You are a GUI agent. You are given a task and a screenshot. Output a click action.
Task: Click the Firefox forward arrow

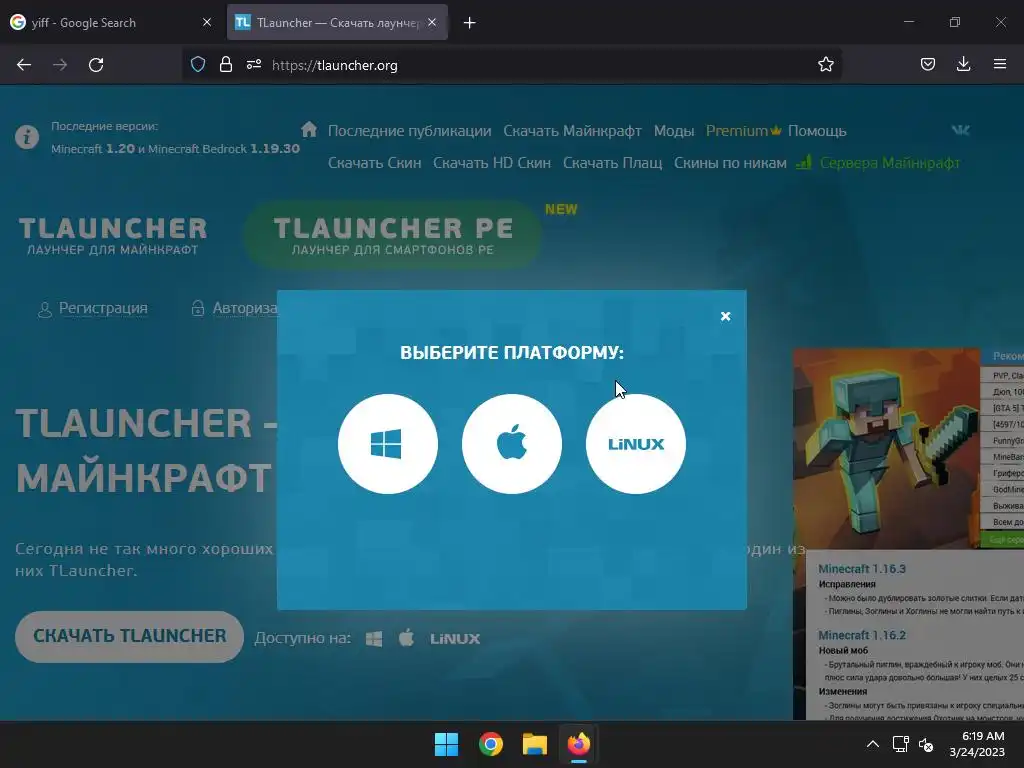pos(60,65)
